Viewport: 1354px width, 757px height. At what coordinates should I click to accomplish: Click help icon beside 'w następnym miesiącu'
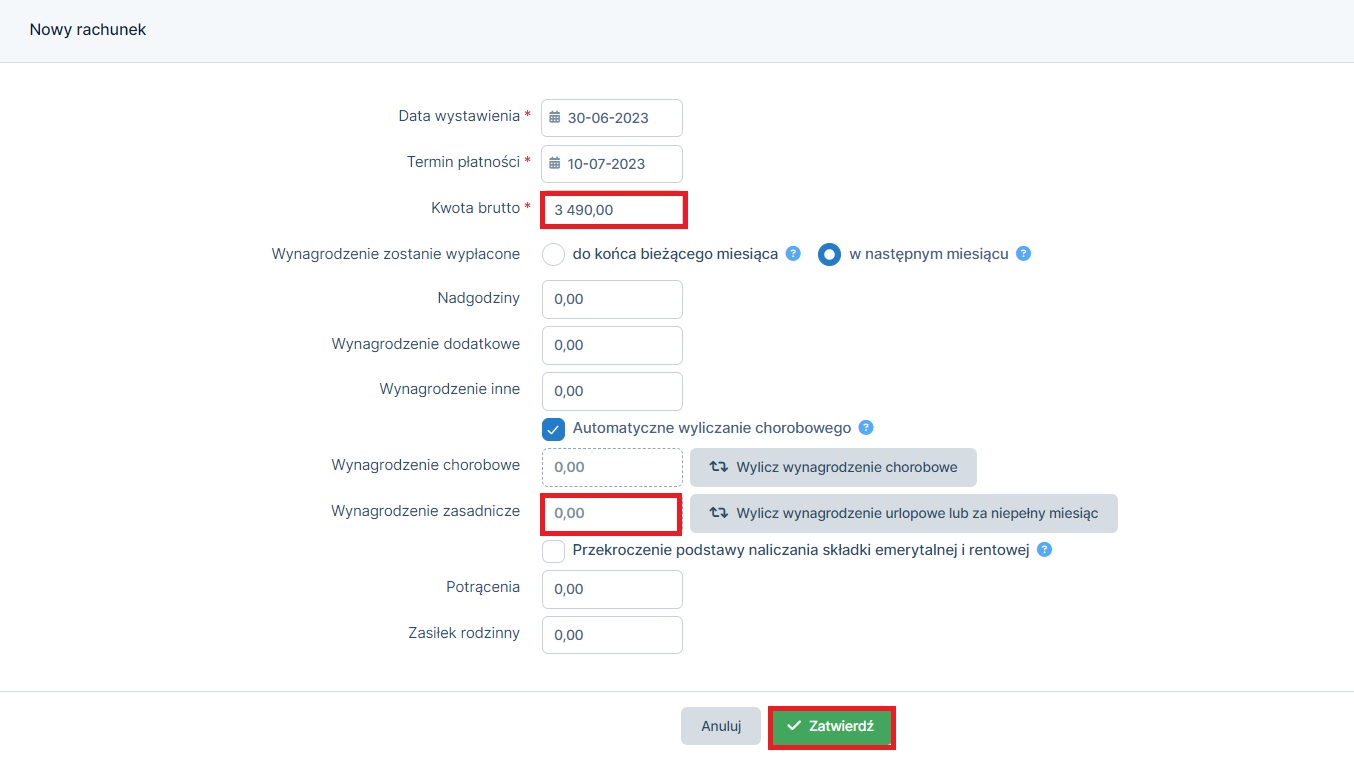(x=1023, y=253)
